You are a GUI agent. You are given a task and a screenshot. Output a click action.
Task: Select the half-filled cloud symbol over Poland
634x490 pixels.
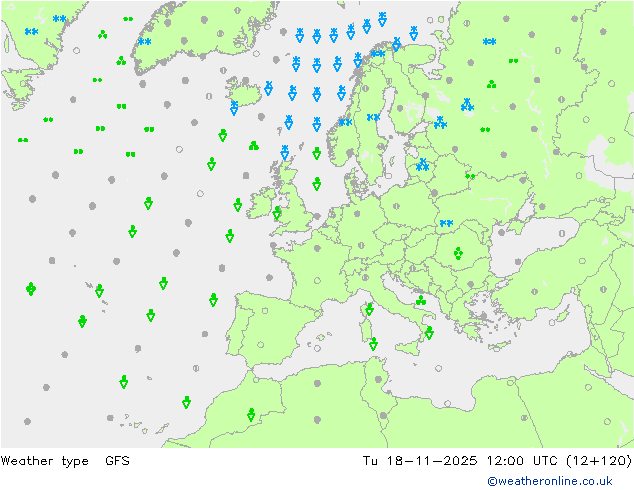(396, 206)
